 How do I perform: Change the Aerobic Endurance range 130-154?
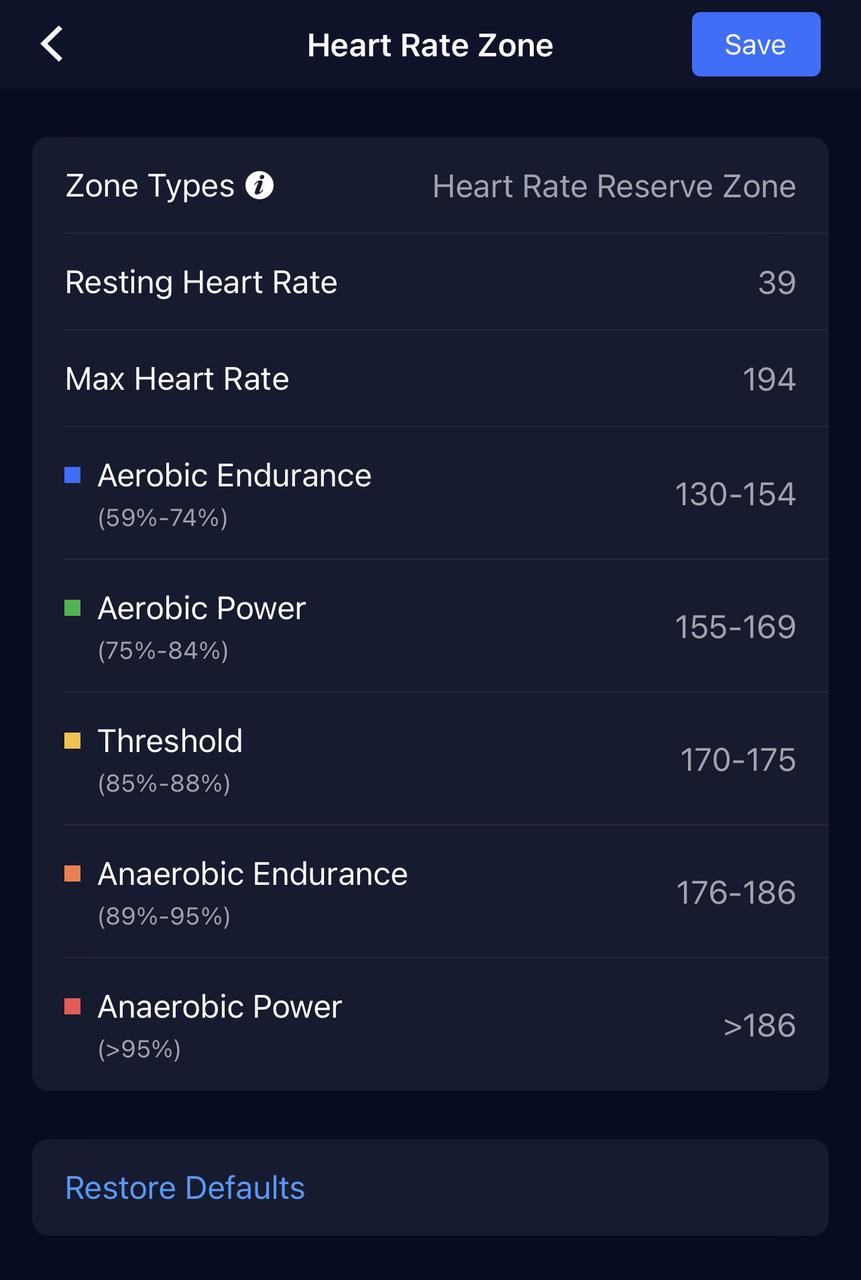click(x=735, y=494)
